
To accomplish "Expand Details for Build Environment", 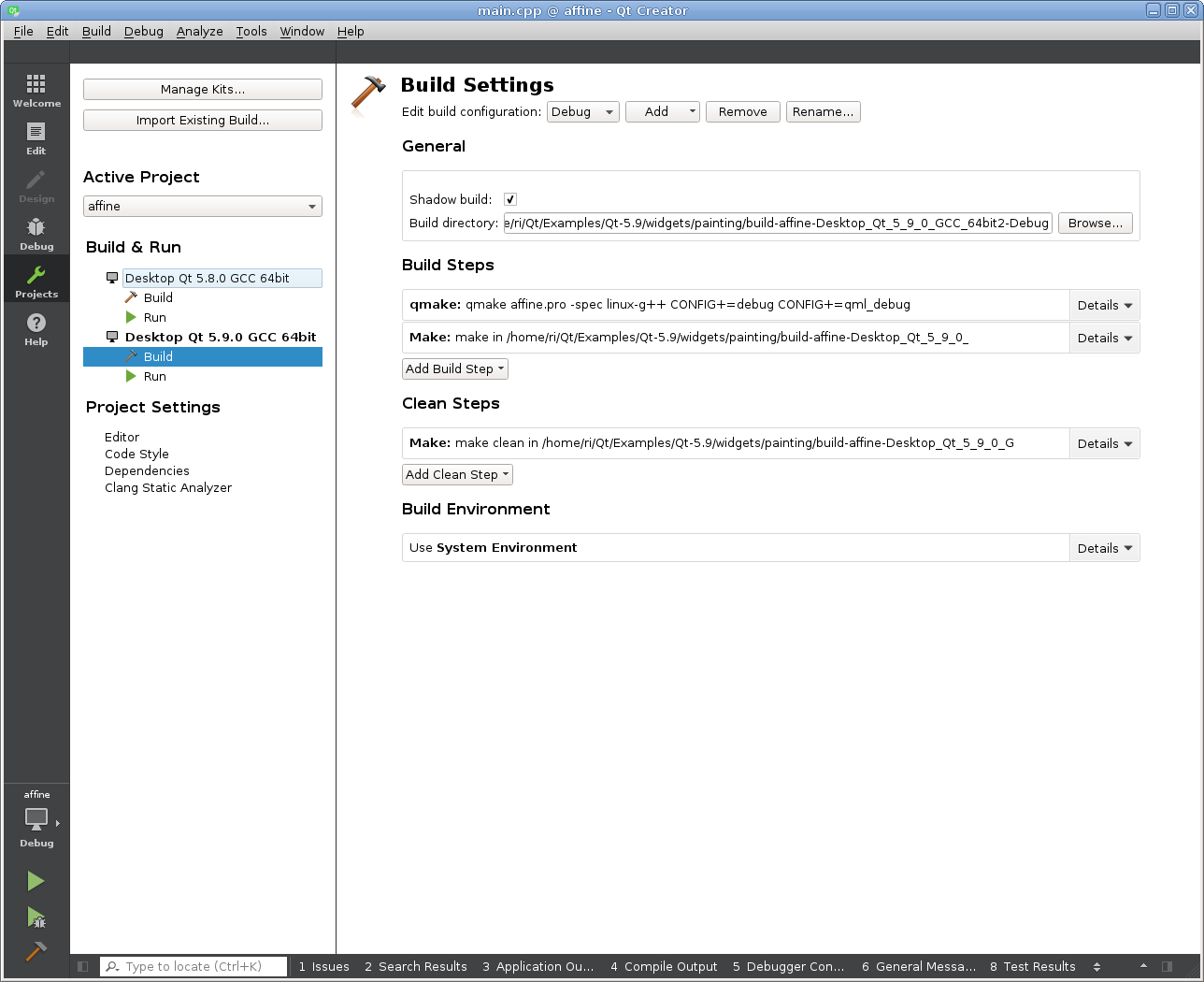I will click(x=1104, y=548).
